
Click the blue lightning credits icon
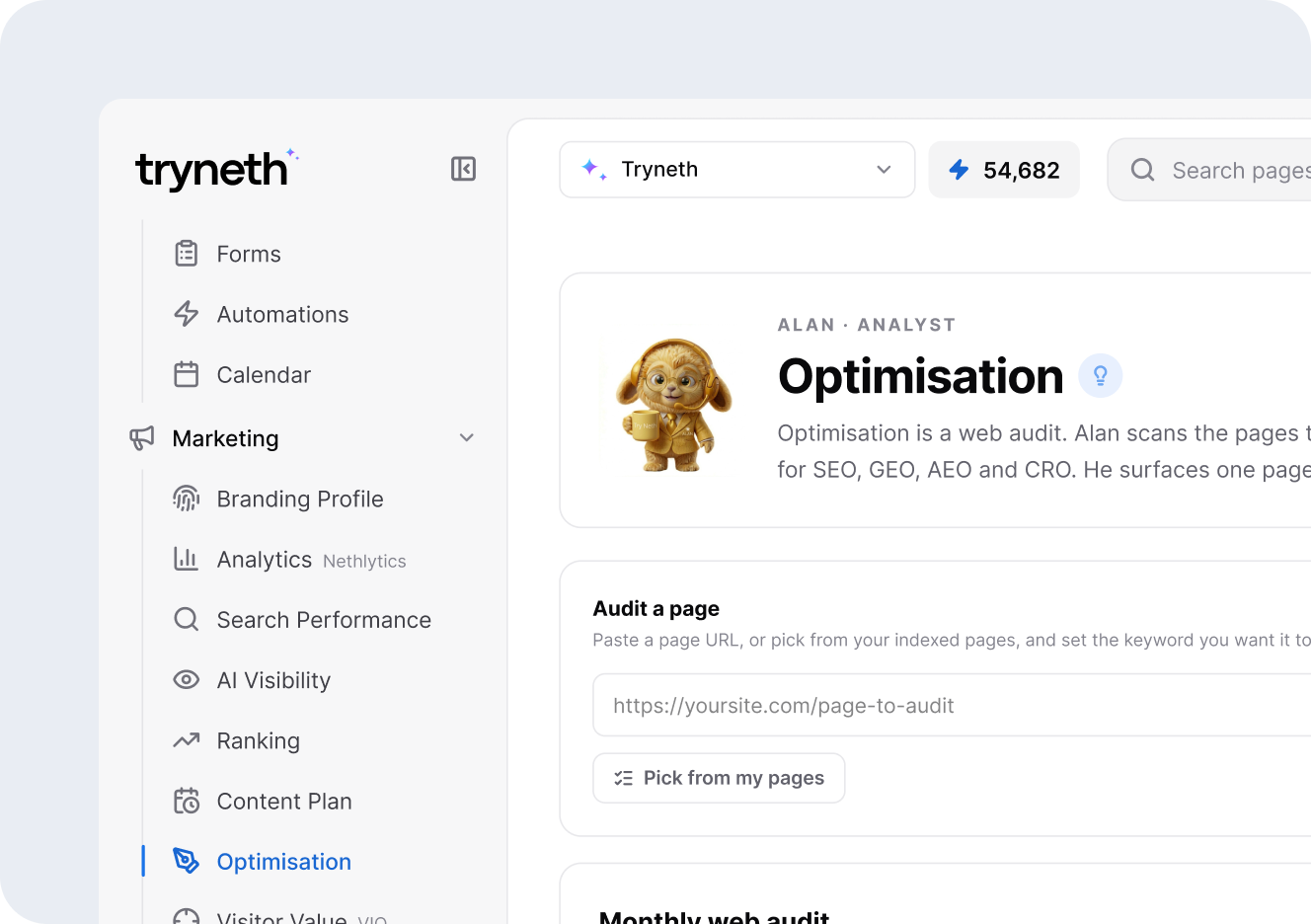pos(959,170)
